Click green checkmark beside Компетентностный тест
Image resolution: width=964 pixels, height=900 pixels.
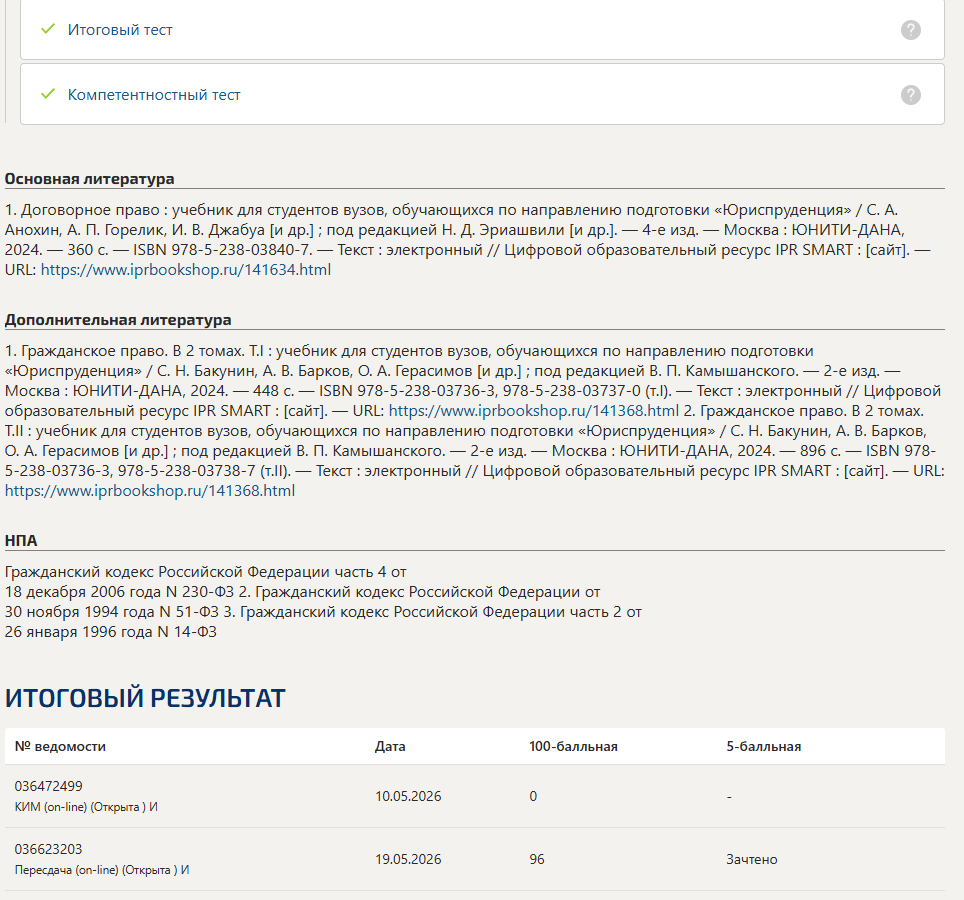[48, 94]
